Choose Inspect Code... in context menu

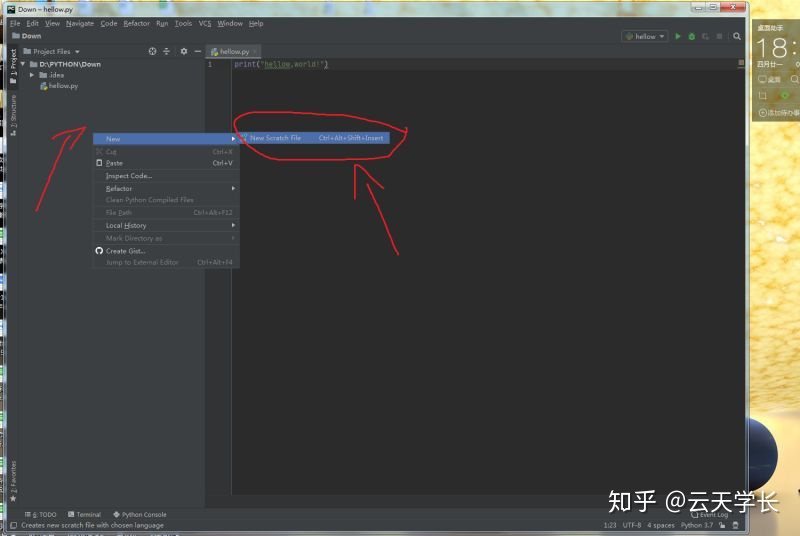click(x=166, y=175)
